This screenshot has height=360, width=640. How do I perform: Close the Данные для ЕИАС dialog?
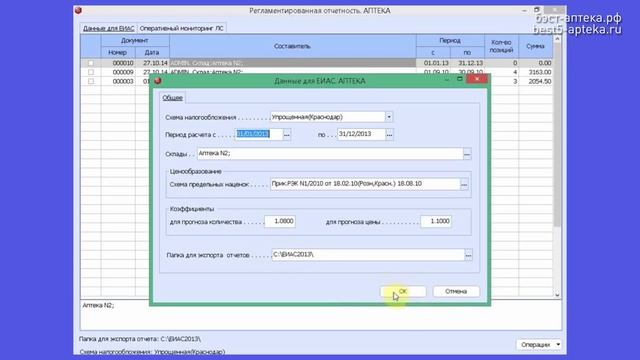point(477,79)
